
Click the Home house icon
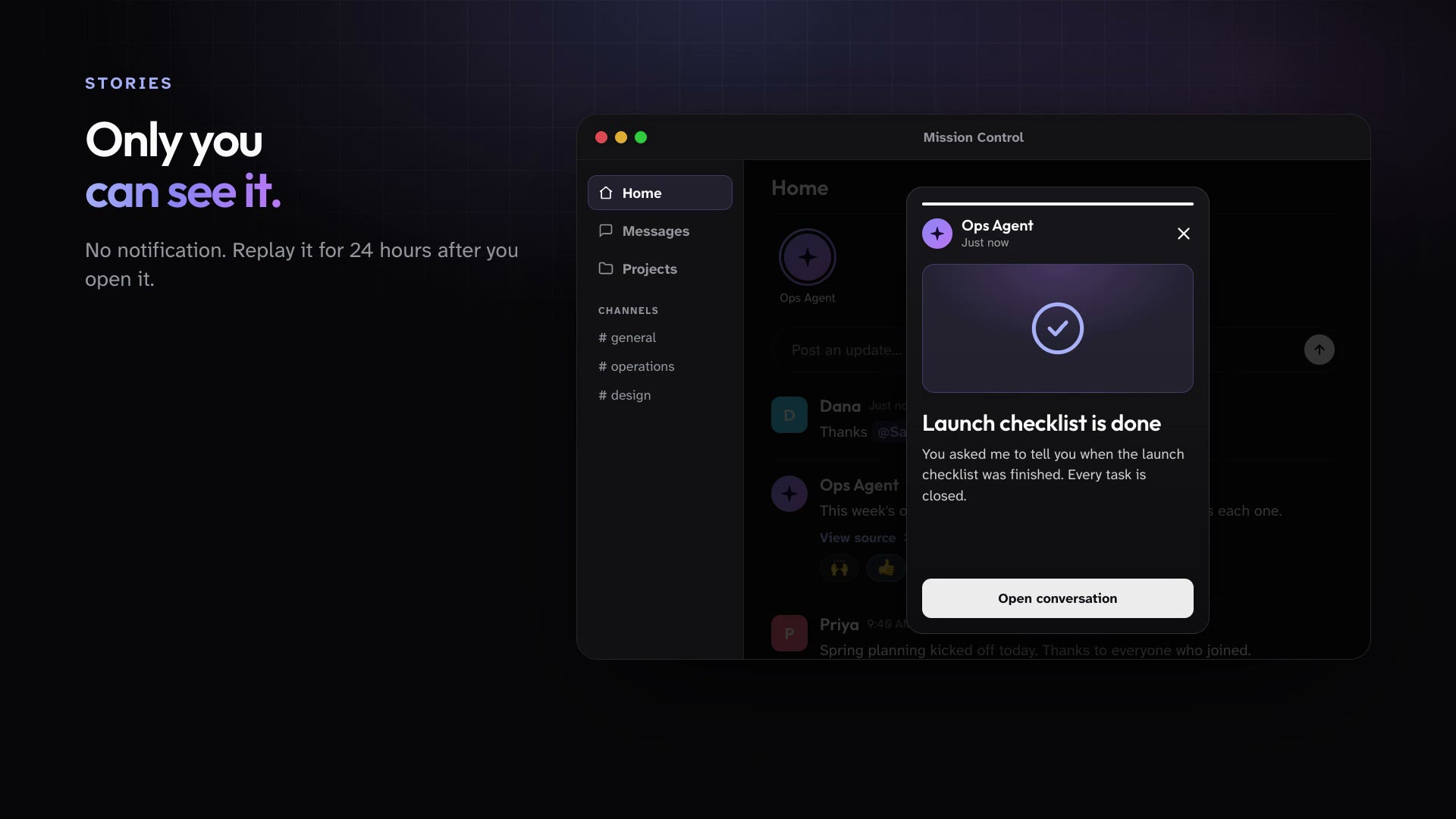[606, 193]
